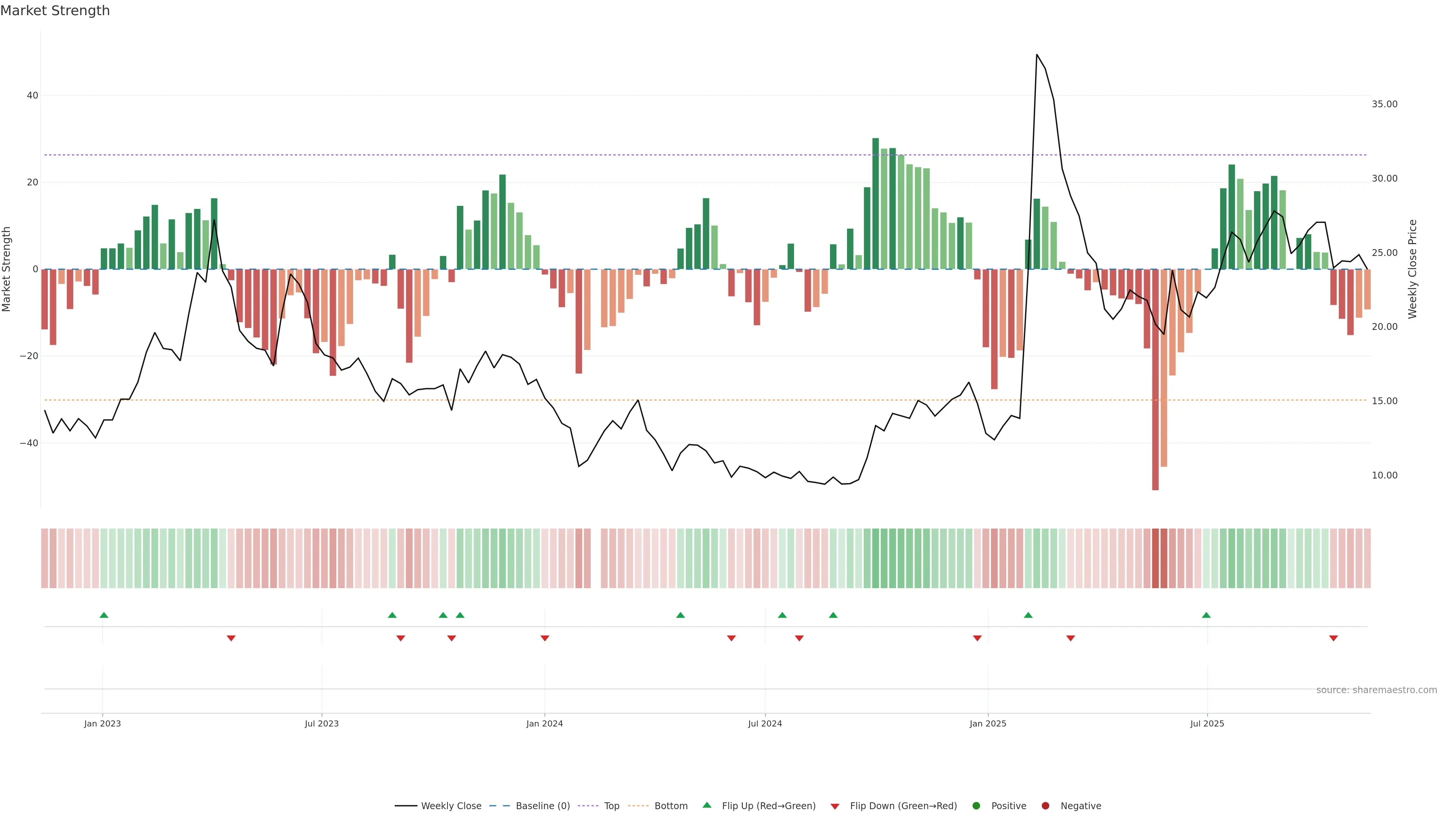This screenshot has width=1456, height=819.
Task: Click the tallest price peak in early 2025
Action: pos(1037,55)
